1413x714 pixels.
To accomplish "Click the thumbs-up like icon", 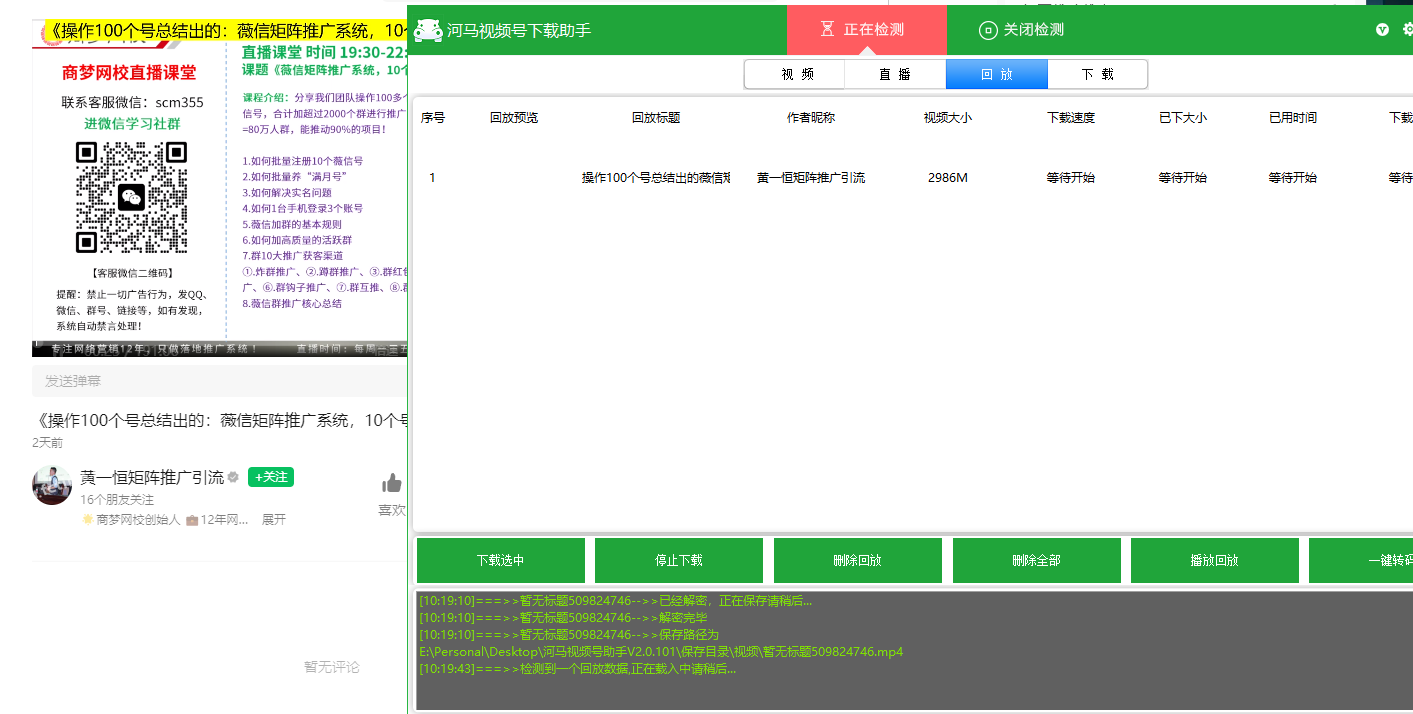I will click(391, 484).
